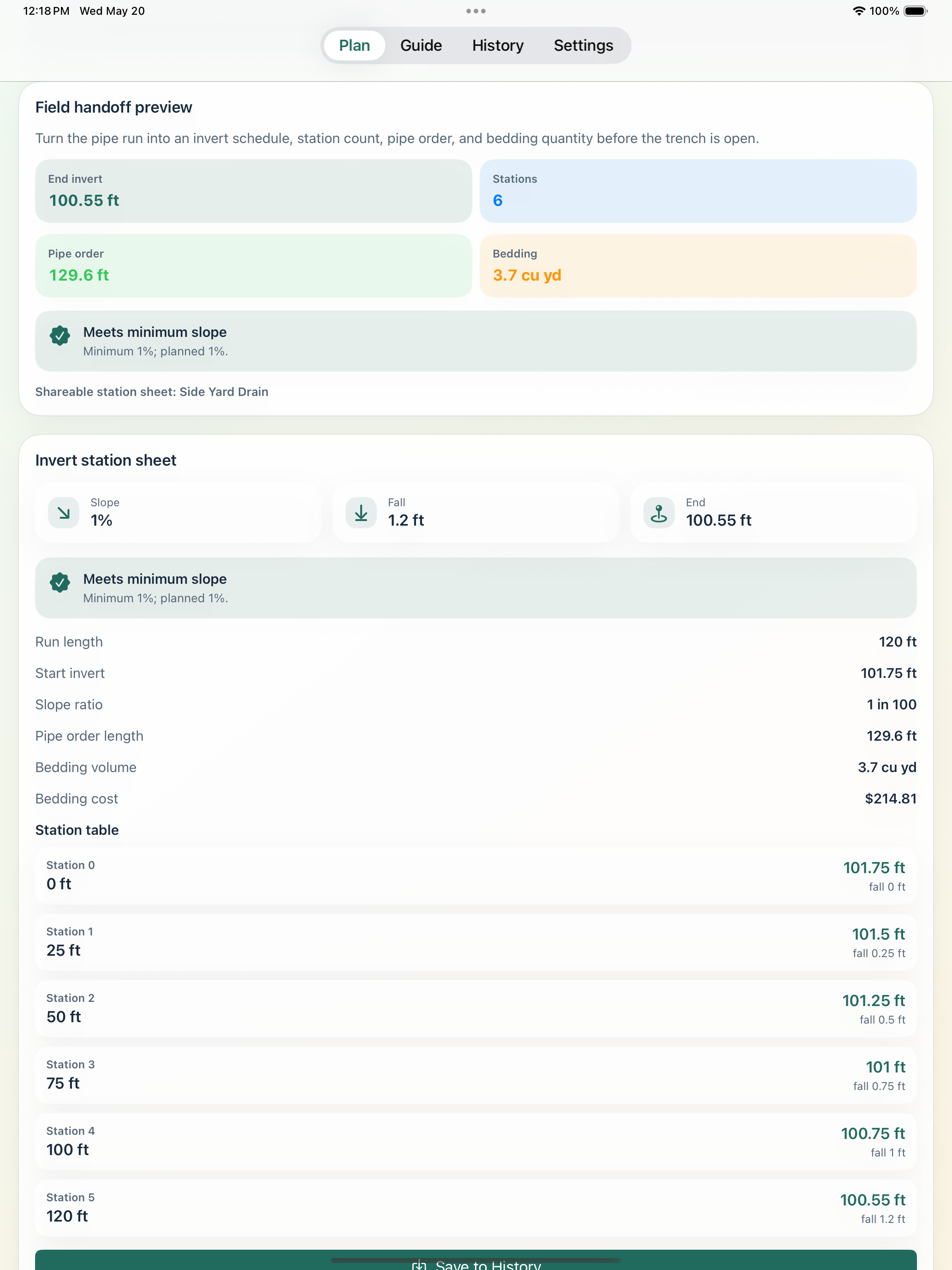The height and width of the screenshot is (1270, 952).
Task: Open the Settings tab
Action: click(x=583, y=45)
